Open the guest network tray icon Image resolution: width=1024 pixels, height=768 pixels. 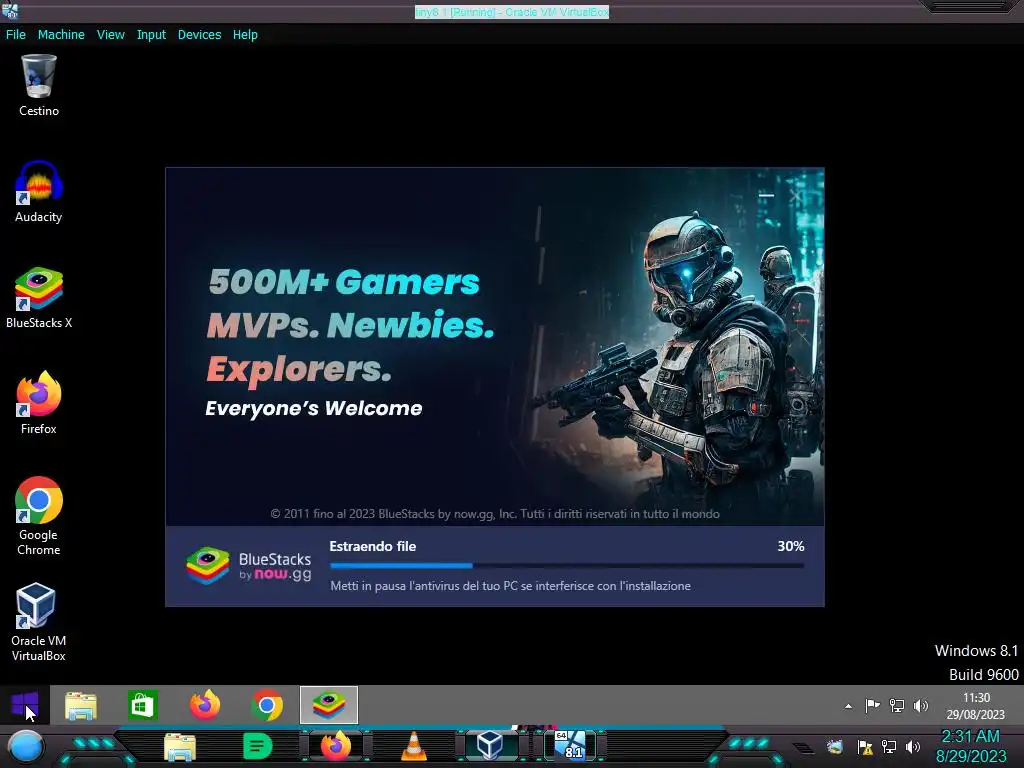click(897, 705)
